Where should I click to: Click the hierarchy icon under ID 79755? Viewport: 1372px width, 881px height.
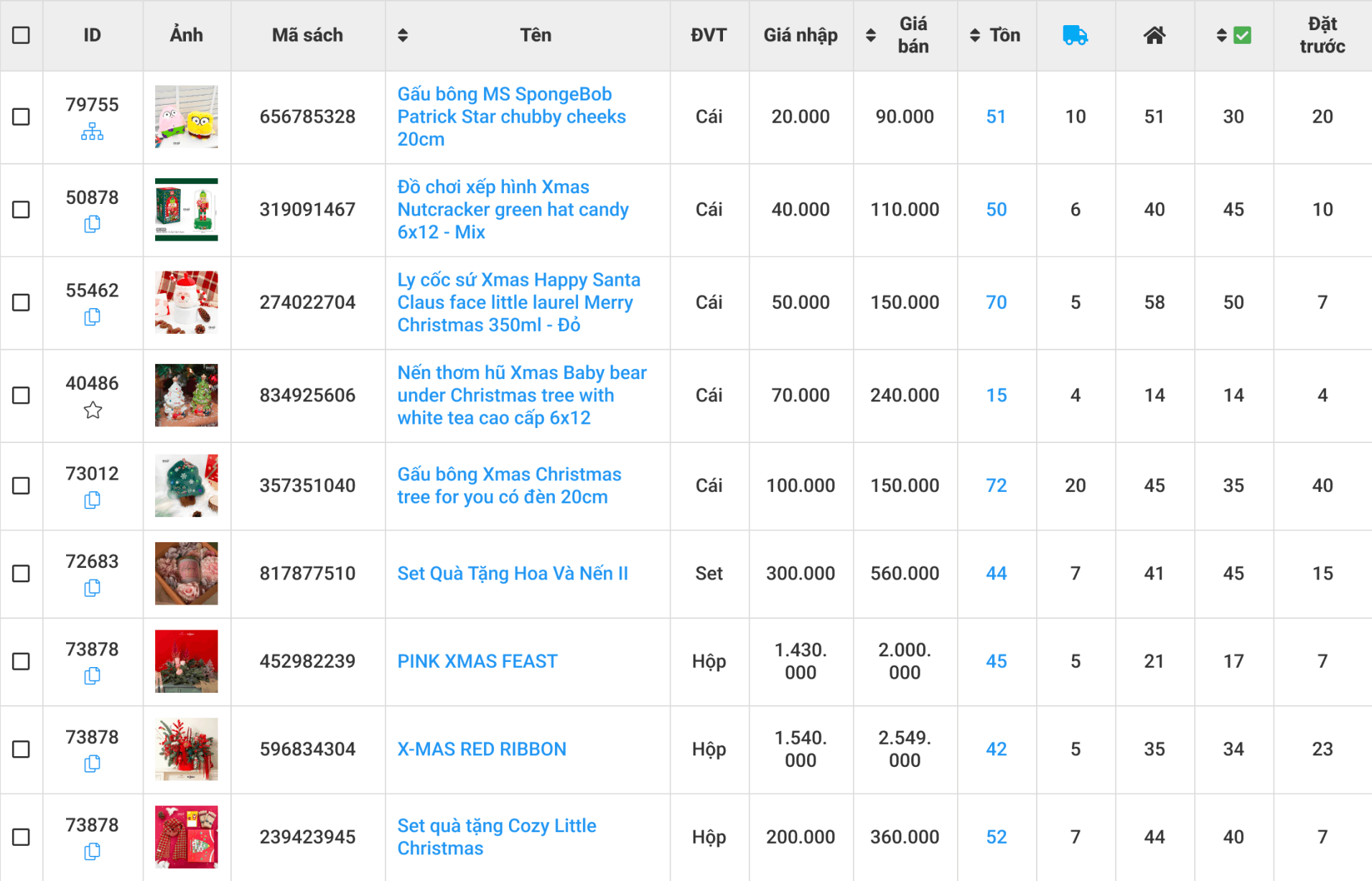(92, 132)
